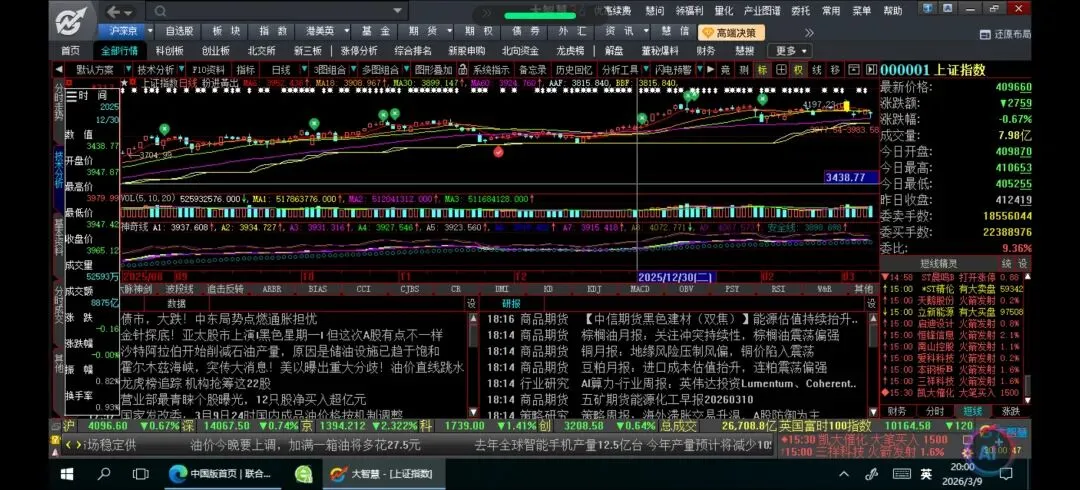
Task: Expand the 日线 period dropdown arrow
Action: coord(304,70)
